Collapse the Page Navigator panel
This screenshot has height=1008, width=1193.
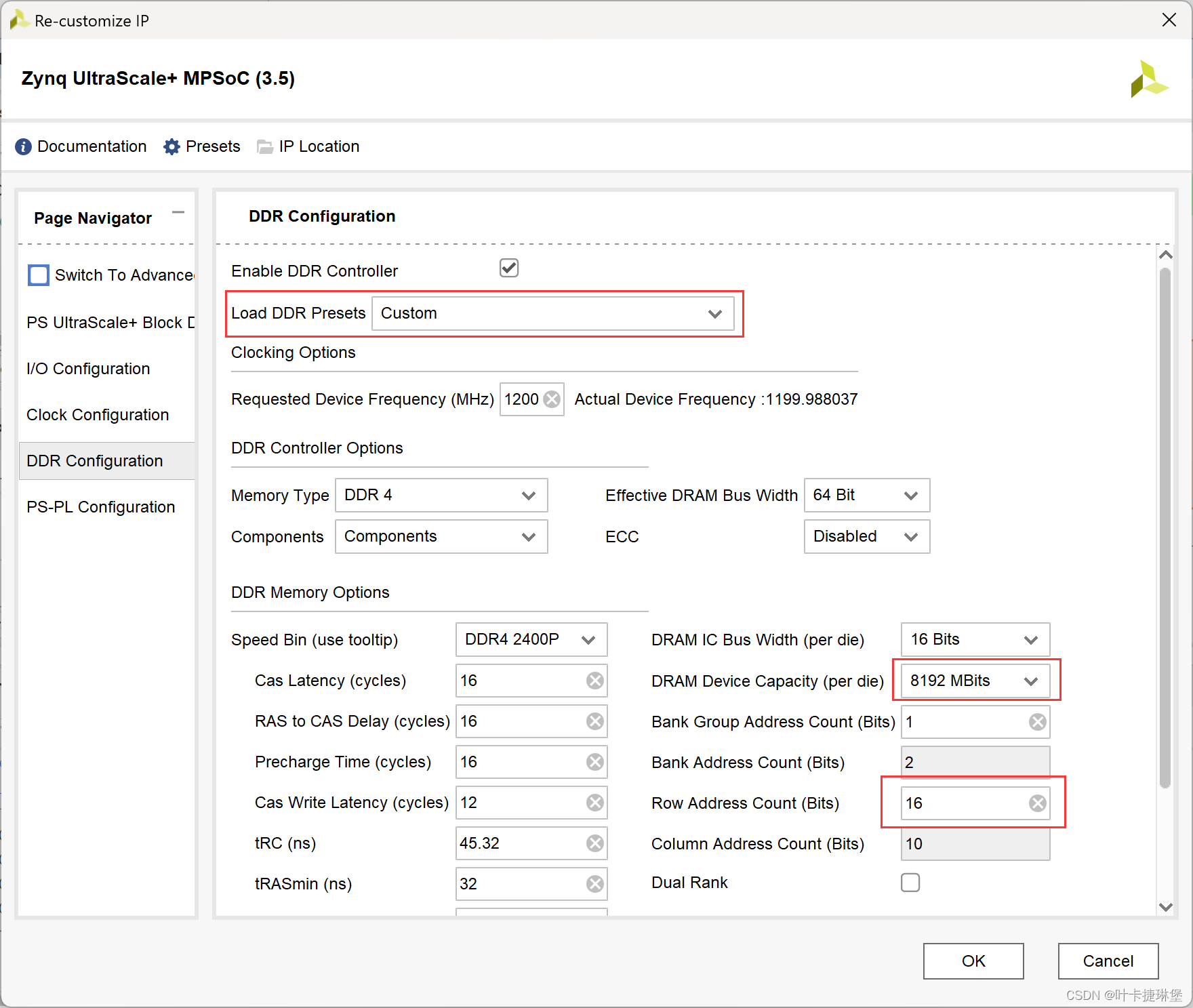[178, 212]
